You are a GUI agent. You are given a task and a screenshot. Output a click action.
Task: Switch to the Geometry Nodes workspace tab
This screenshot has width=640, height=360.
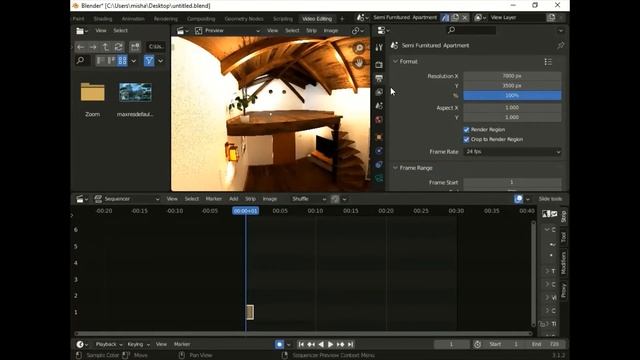click(x=244, y=19)
